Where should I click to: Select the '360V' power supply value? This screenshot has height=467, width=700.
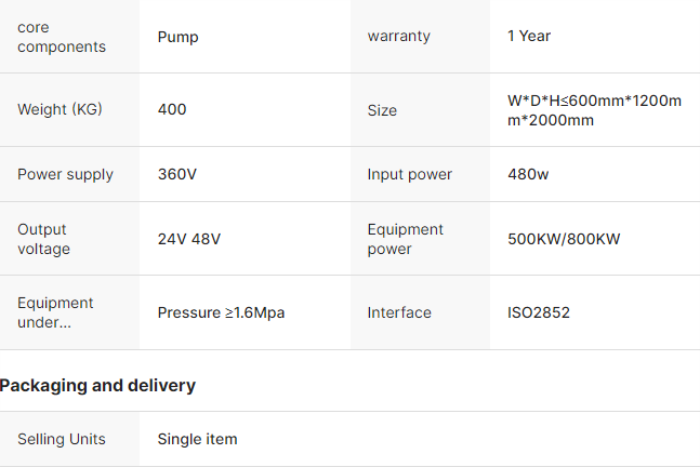pyautogui.click(x=177, y=174)
